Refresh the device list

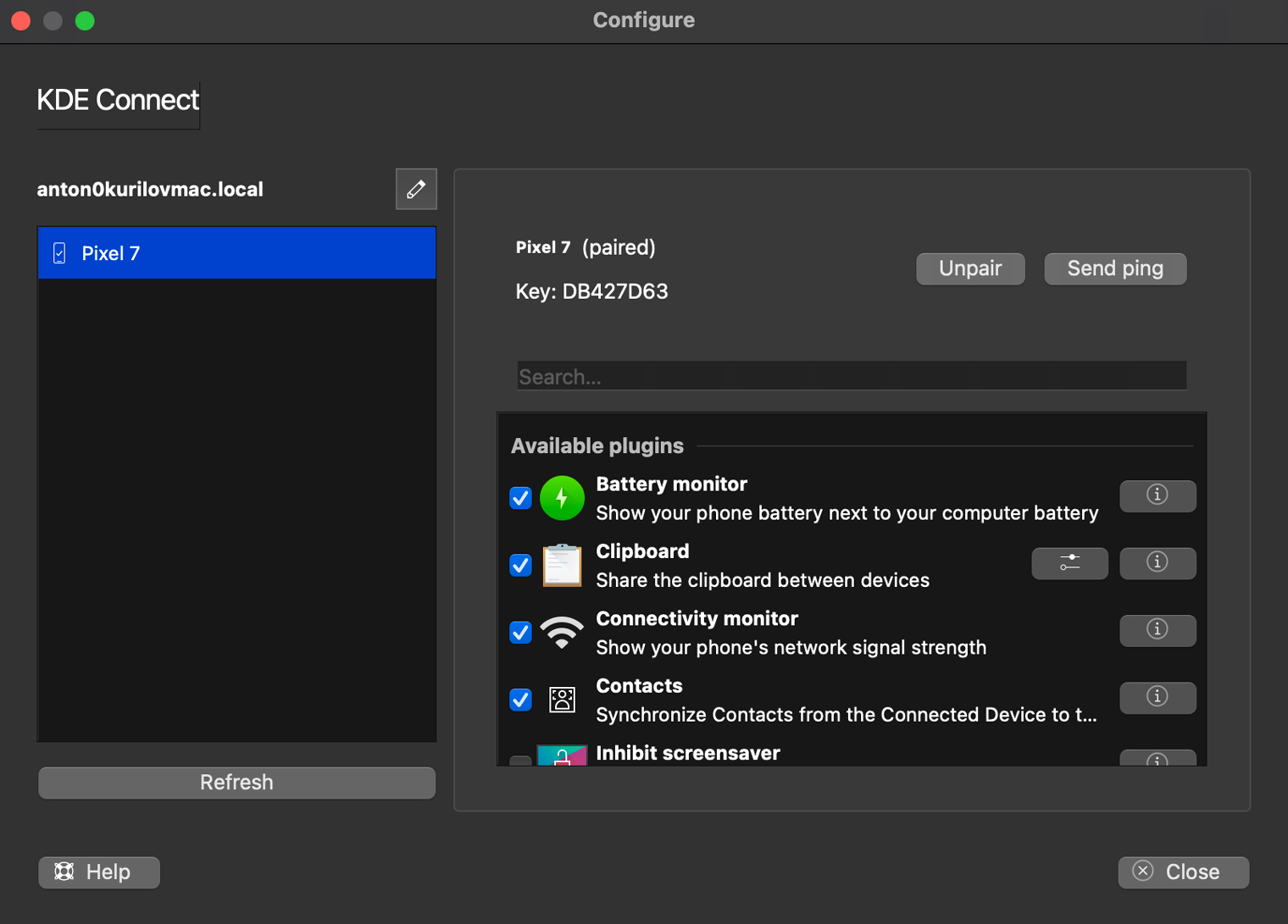236,783
